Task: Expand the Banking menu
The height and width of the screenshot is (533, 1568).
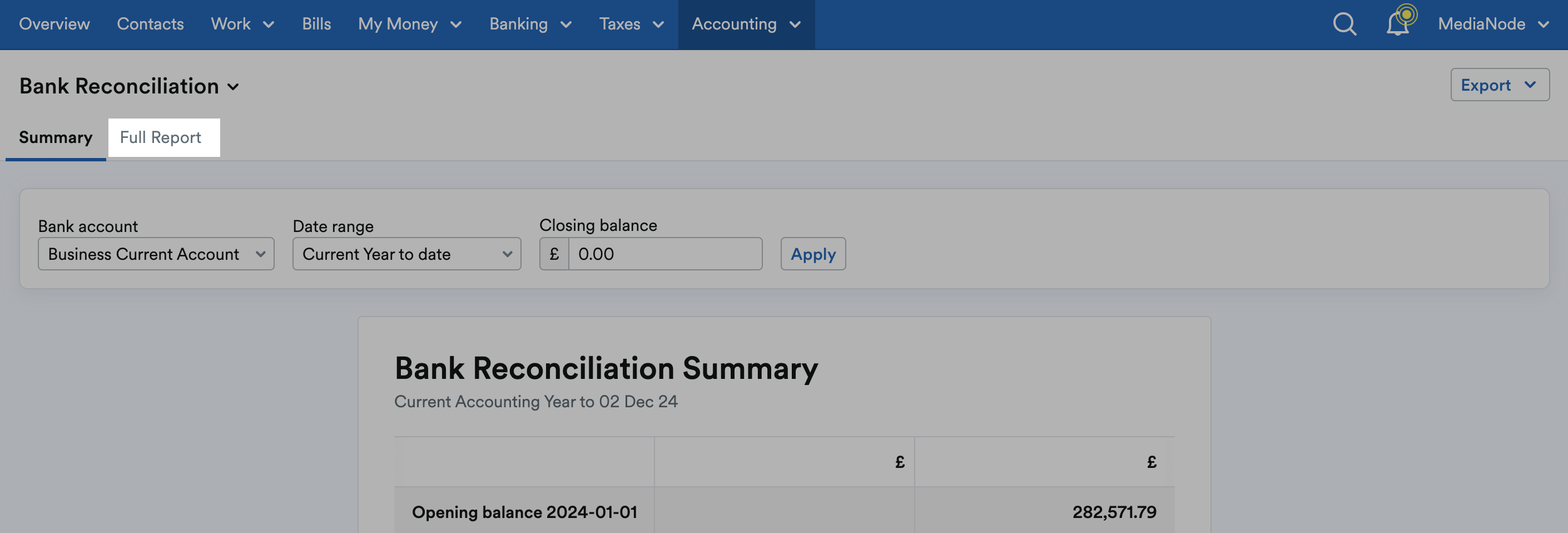Action: point(530,24)
